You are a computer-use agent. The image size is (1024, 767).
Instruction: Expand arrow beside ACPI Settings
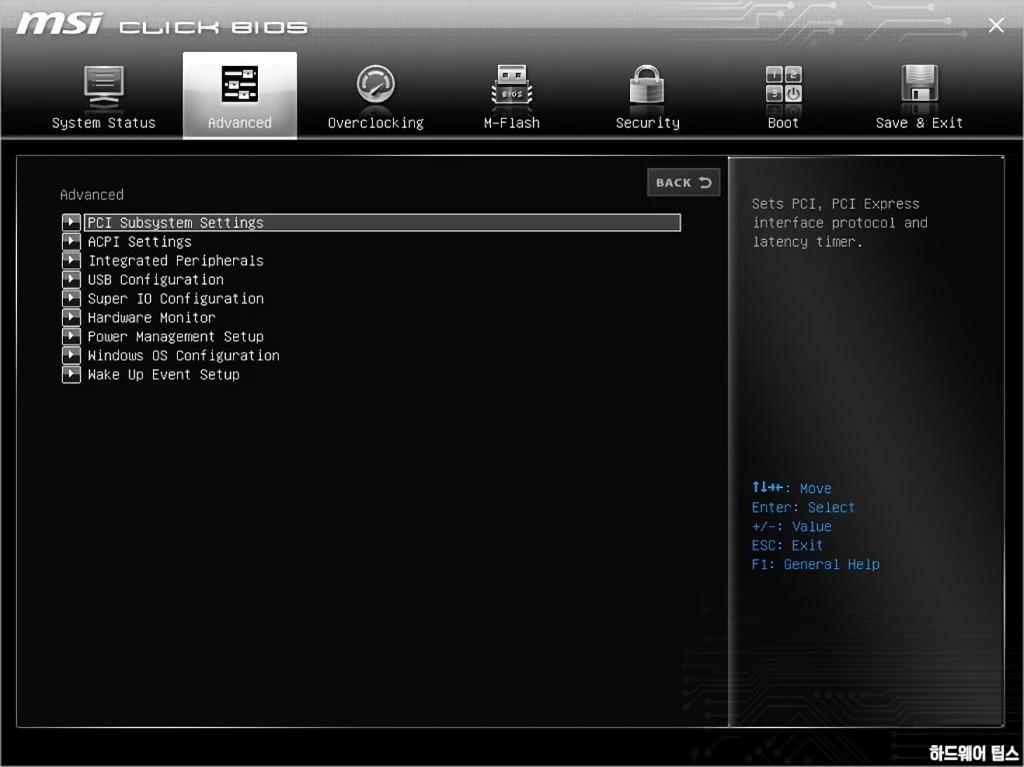point(71,241)
